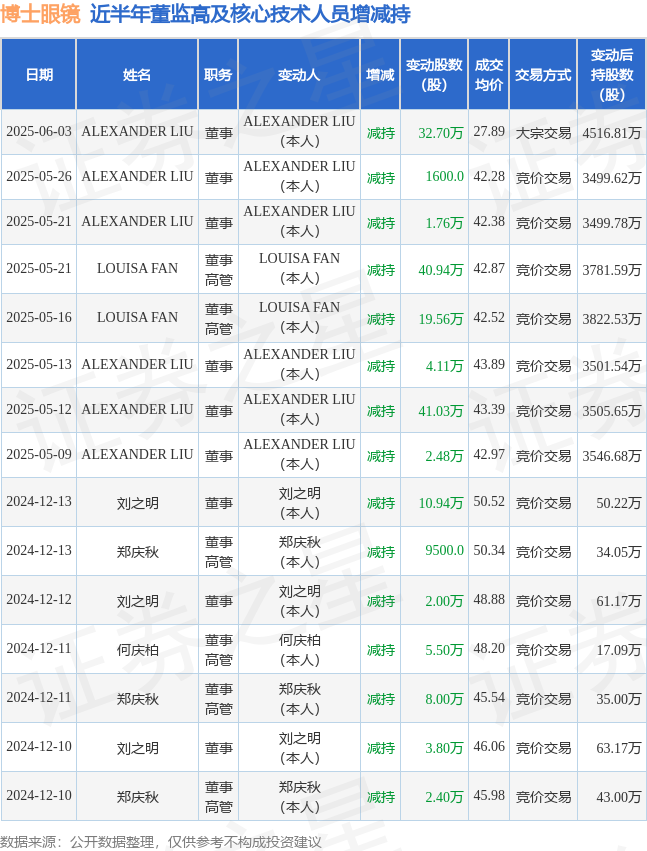Click the 50.34 average price cell
Viewport: 647px width, 851px height.
(x=489, y=551)
